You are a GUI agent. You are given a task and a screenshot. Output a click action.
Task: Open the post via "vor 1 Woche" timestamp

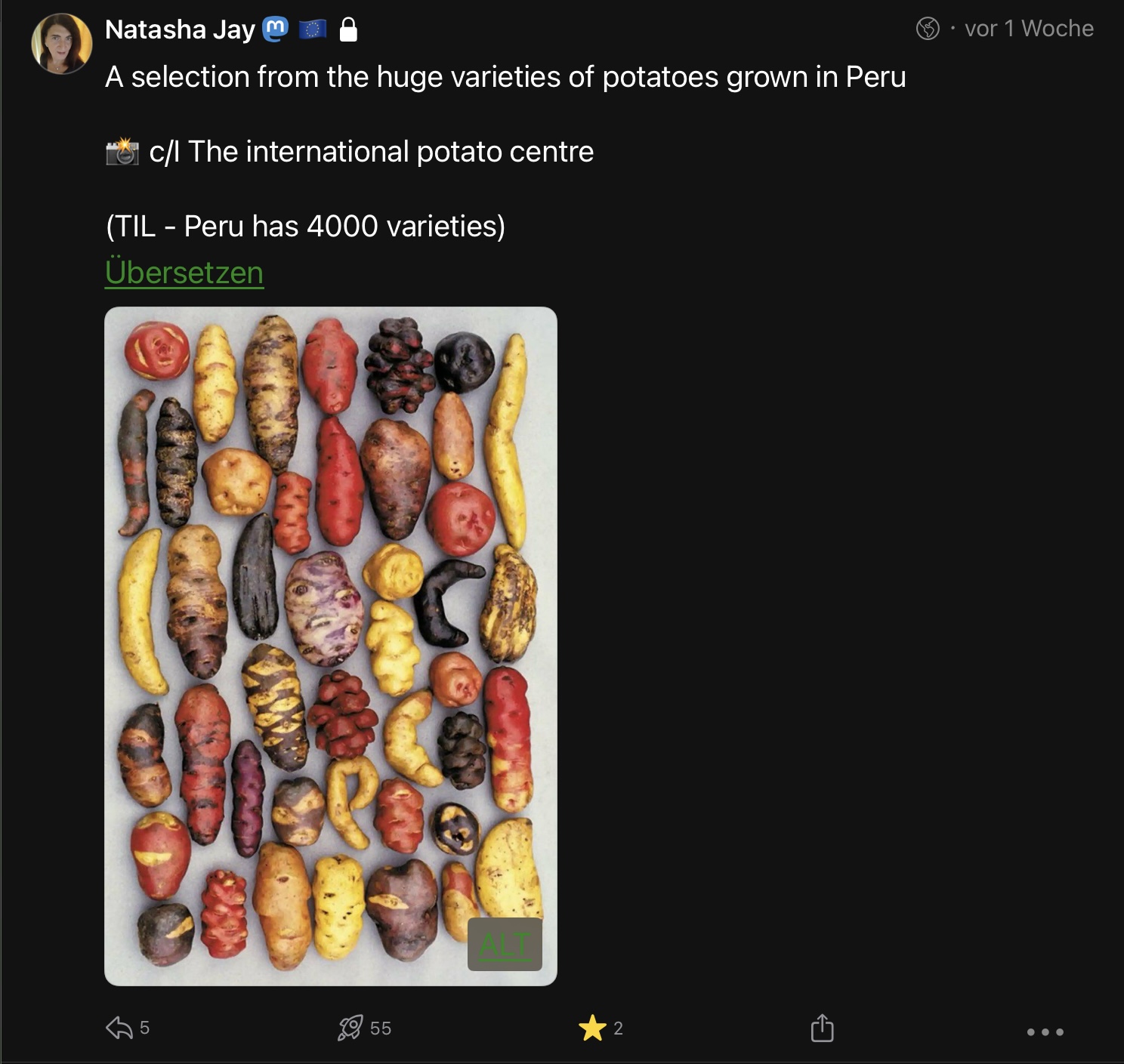pos(1029,29)
